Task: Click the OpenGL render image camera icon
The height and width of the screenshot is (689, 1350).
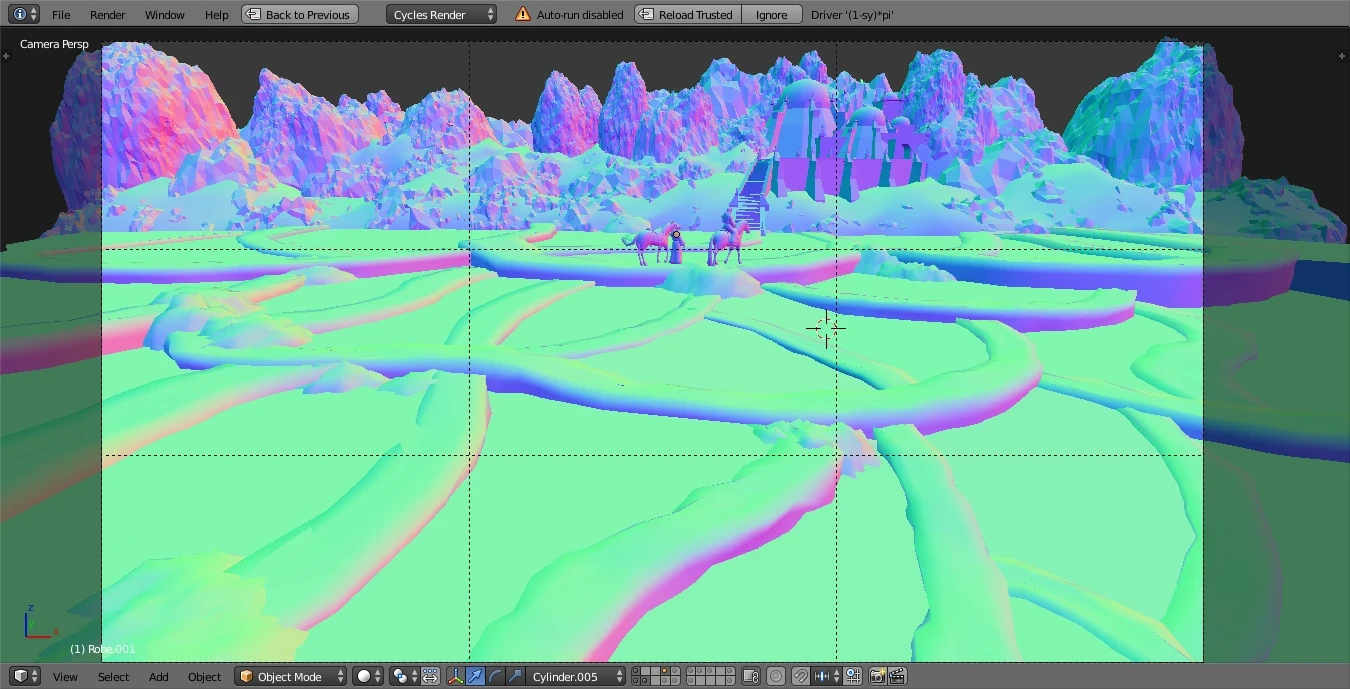Action: (x=876, y=677)
